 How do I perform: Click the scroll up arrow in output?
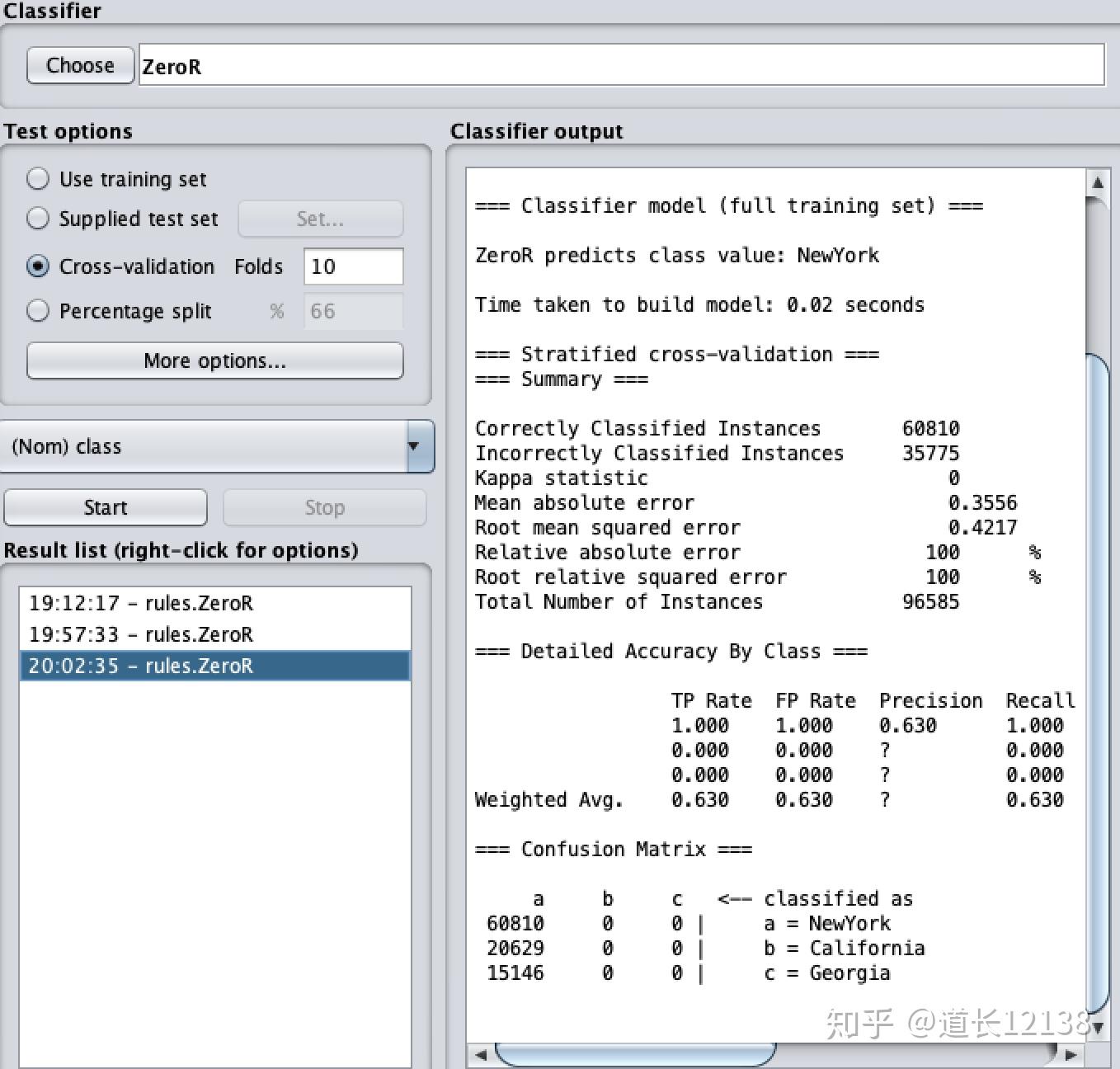click(1098, 181)
